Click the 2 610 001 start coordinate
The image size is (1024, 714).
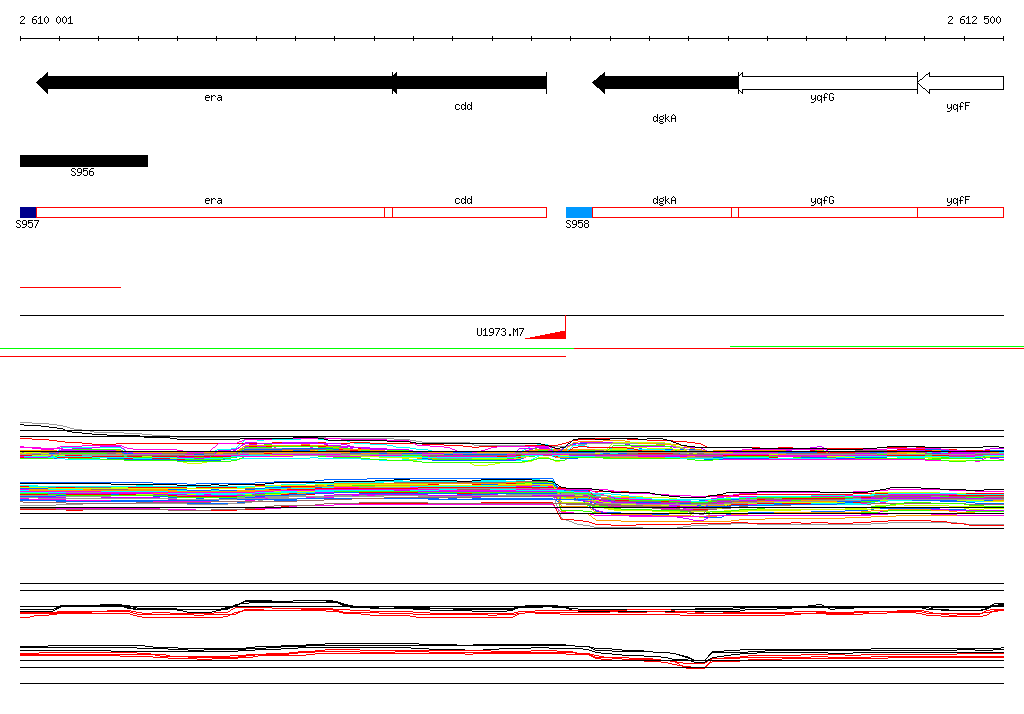coord(46,20)
